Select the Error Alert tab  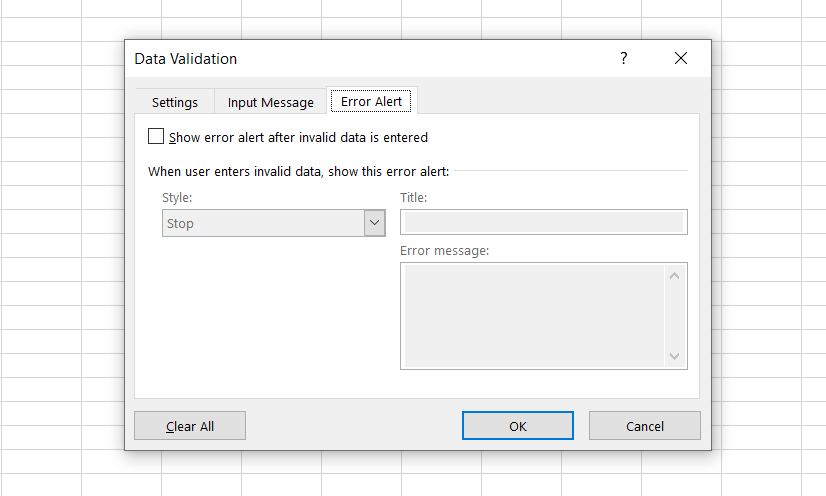click(372, 102)
